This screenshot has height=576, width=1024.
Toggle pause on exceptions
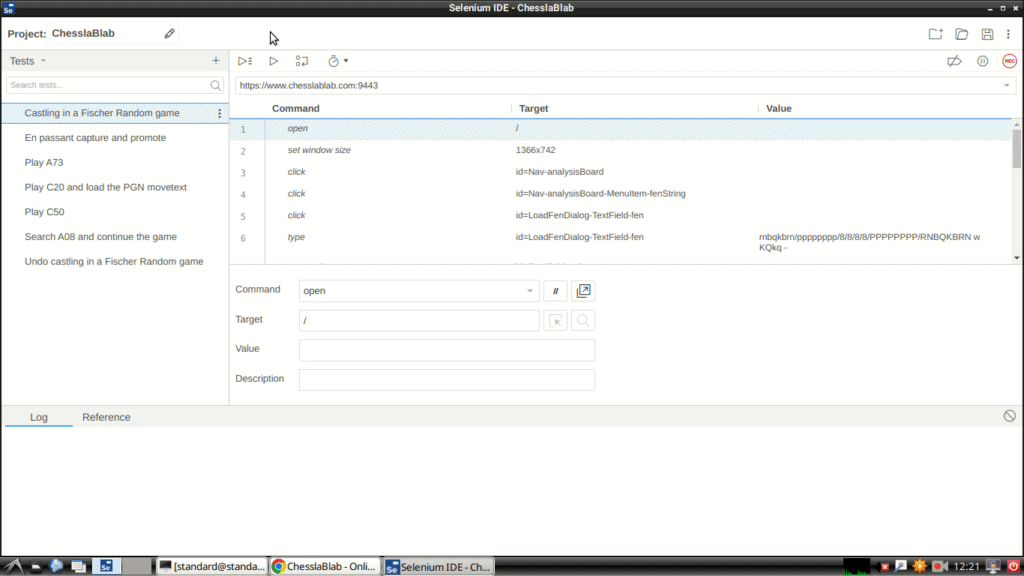coord(981,60)
